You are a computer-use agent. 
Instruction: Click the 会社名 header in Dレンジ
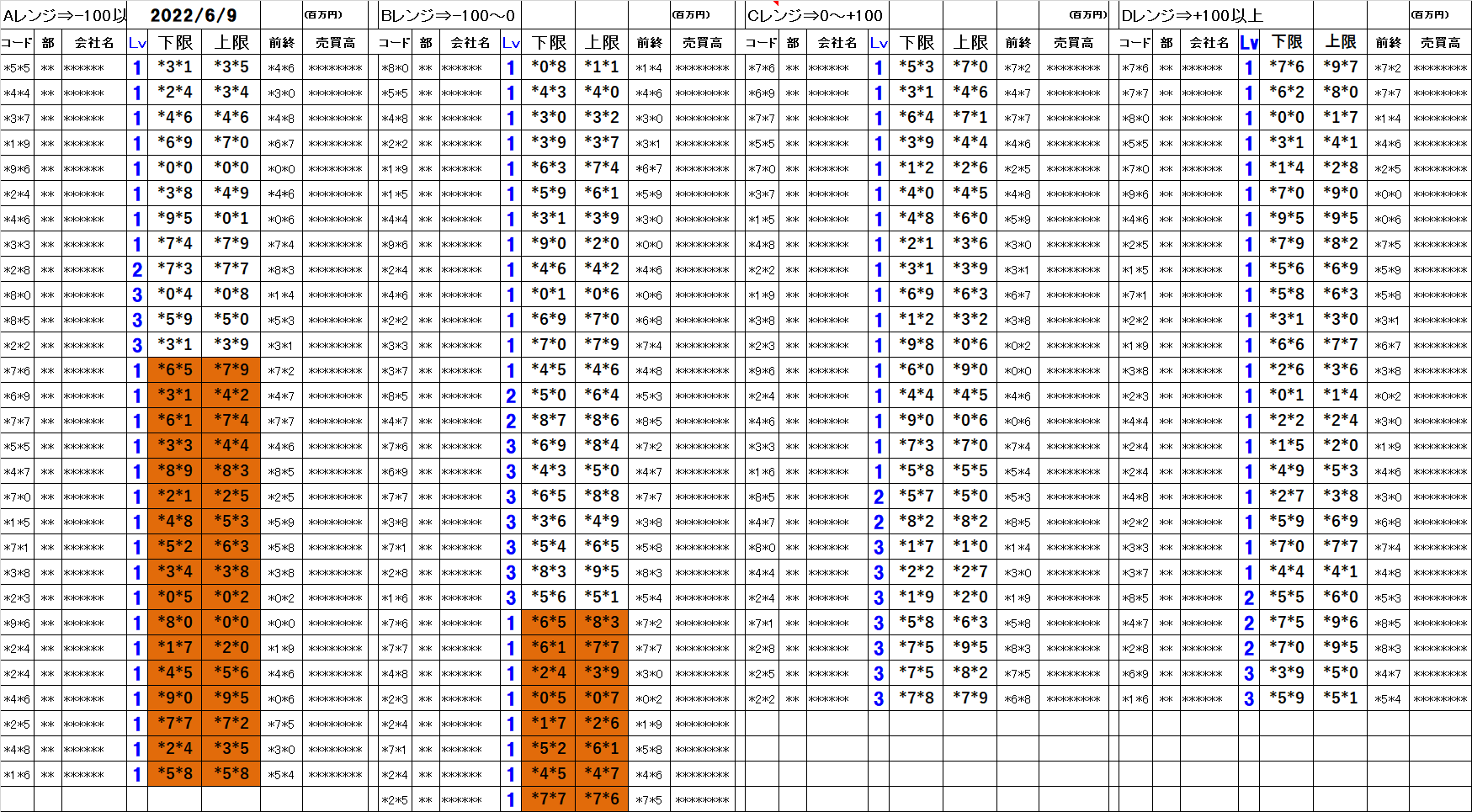click(1209, 42)
